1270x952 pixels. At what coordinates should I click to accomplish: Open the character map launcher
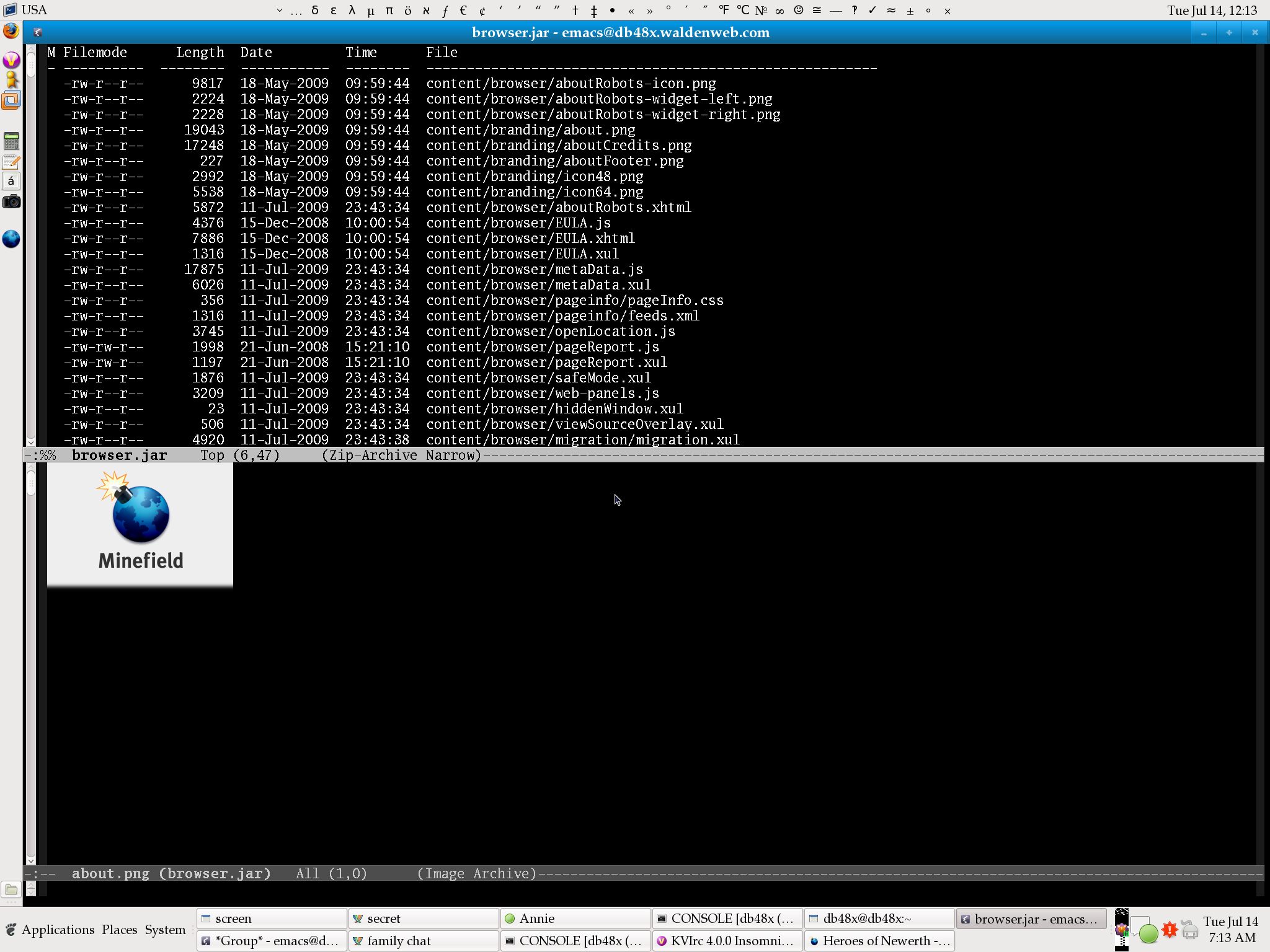coord(11,181)
